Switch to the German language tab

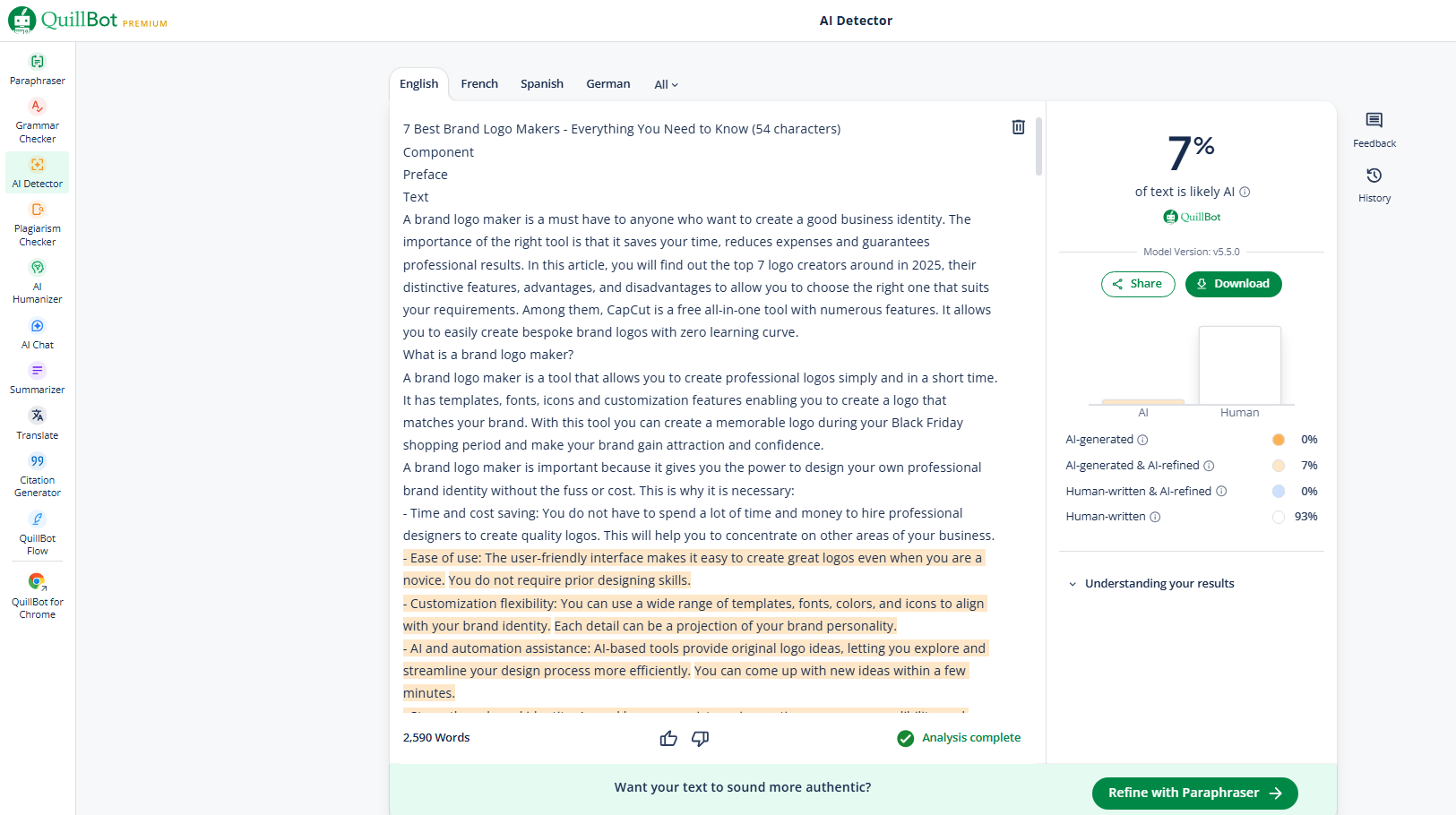tap(607, 84)
